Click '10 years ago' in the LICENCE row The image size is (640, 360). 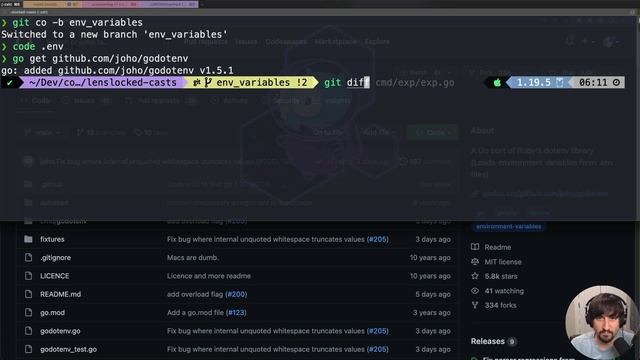coord(430,276)
